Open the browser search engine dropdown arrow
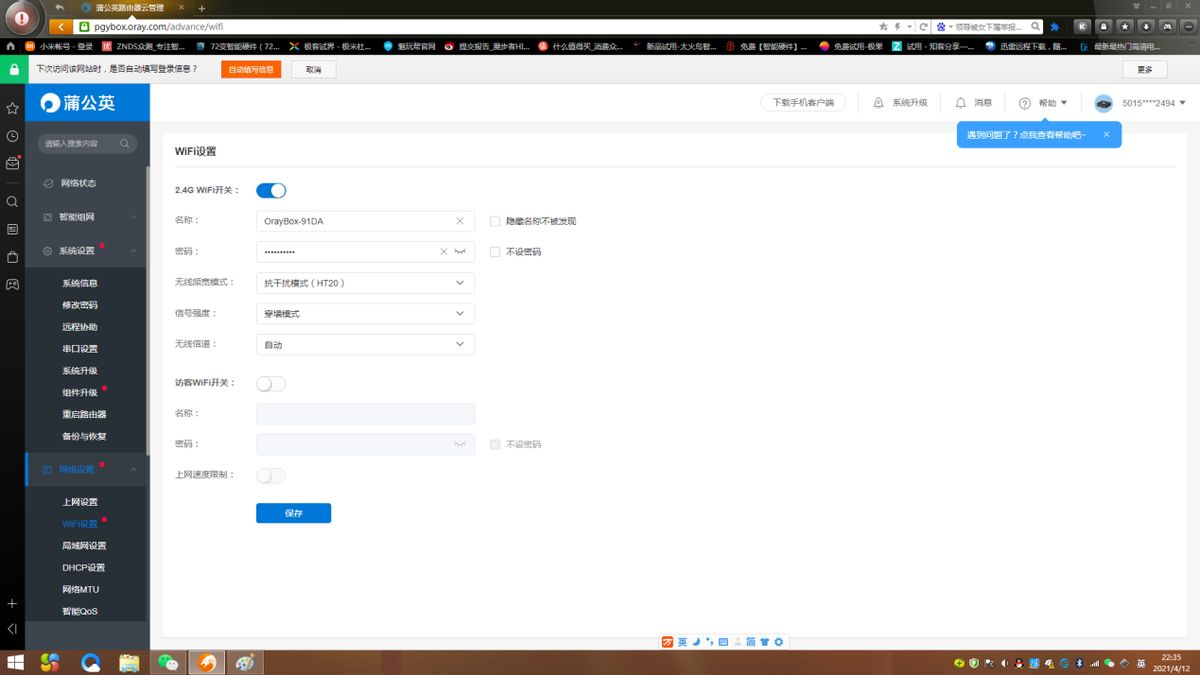1200x675 pixels. pos(951,27)
